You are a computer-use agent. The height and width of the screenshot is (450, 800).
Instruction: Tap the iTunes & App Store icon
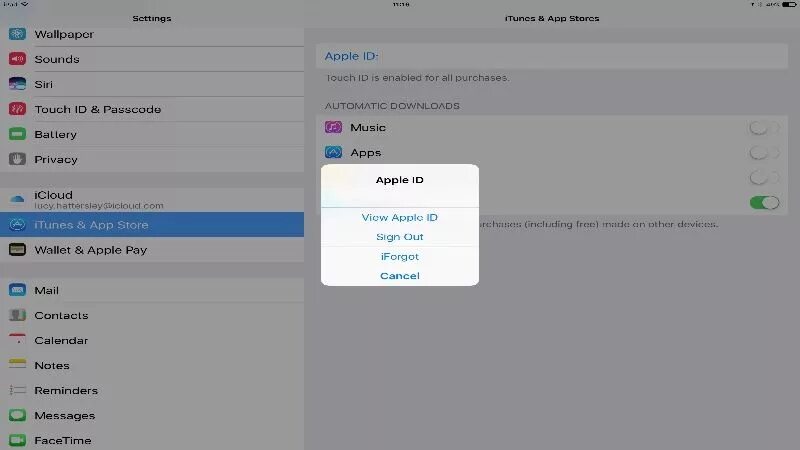click(17, 224)
